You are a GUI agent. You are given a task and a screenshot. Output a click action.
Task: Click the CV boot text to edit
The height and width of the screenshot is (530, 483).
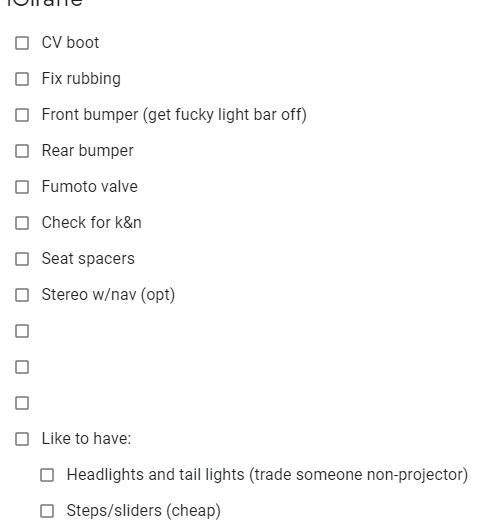click(x=70, y=43)
